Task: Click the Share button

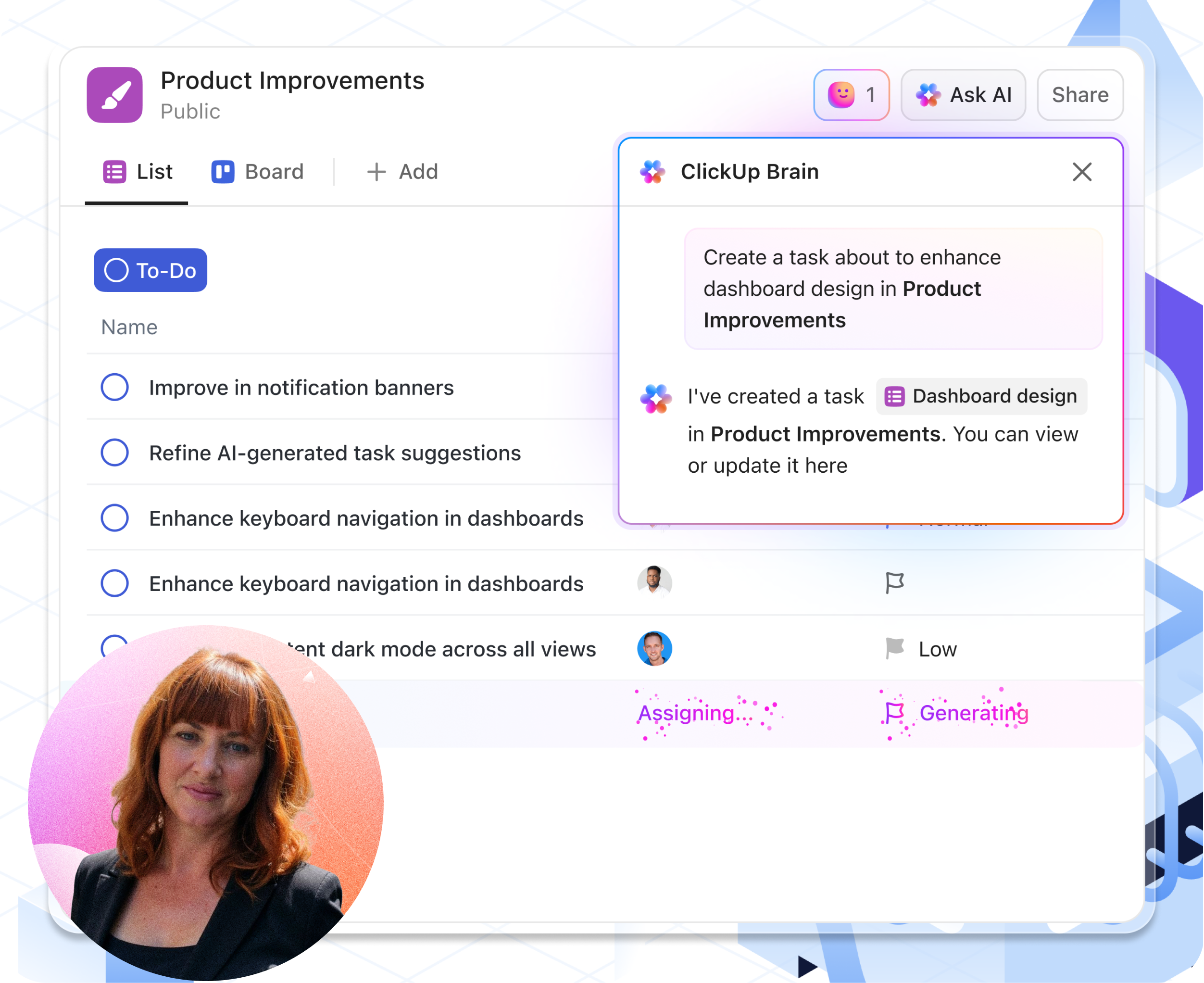Action: pyautogui.click(x=1080, y=95)
